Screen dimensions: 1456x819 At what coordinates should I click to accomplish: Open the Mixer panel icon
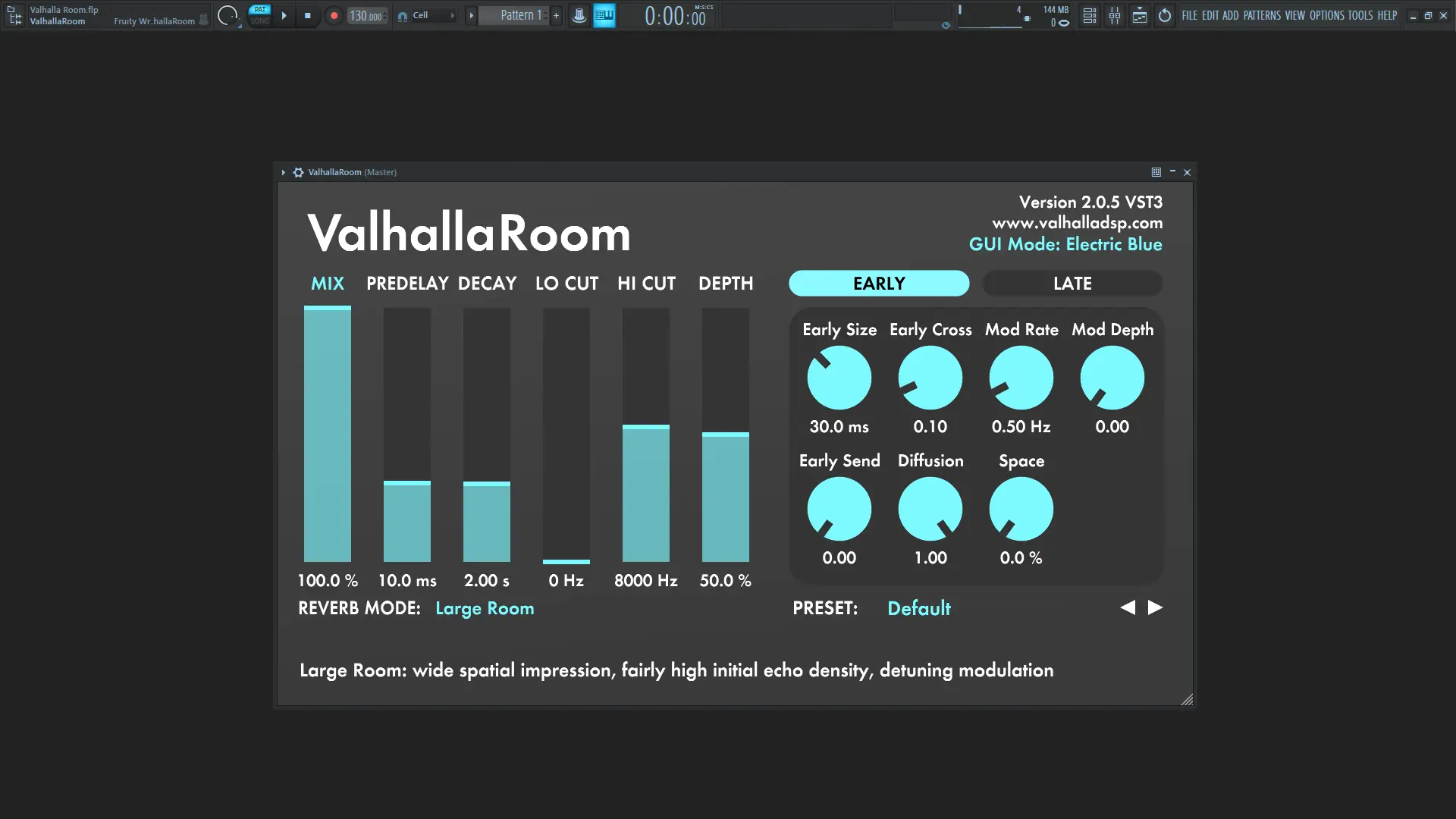tap(1115, 15)
